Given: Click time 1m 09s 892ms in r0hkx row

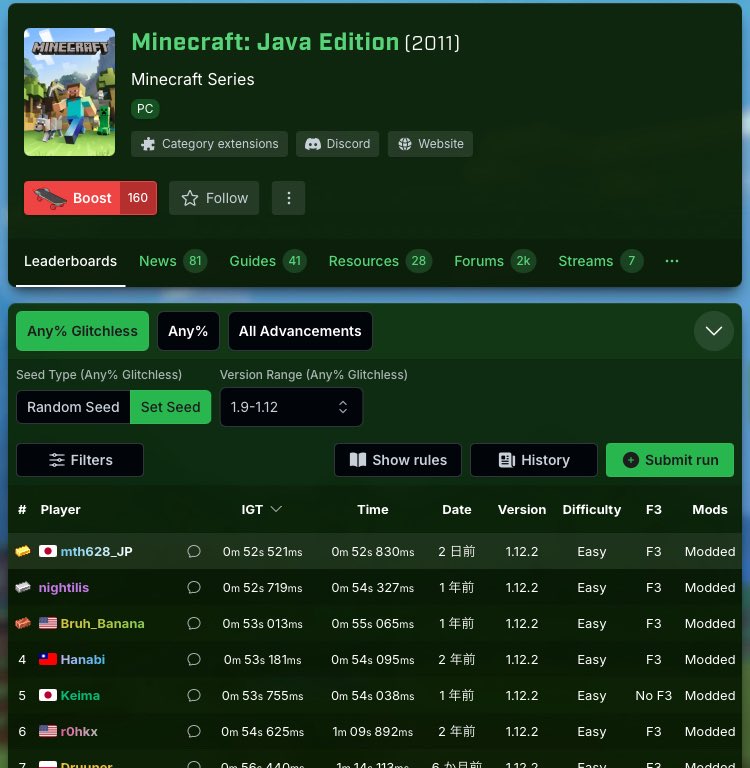Looking at the screenshot, I should [x=372, y=731].
